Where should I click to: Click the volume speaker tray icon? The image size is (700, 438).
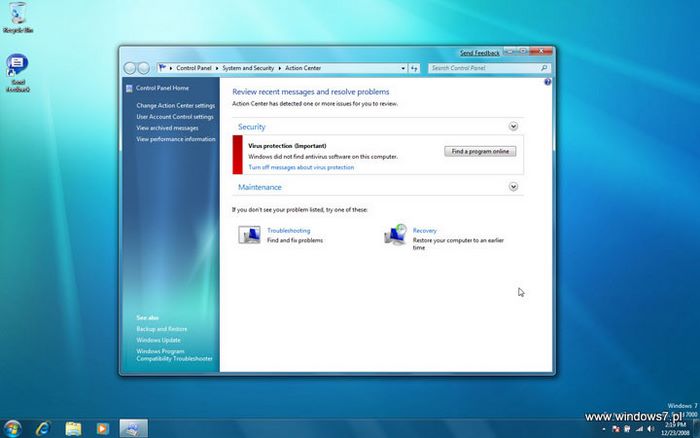pyautogui.click(x=651, y=429)
